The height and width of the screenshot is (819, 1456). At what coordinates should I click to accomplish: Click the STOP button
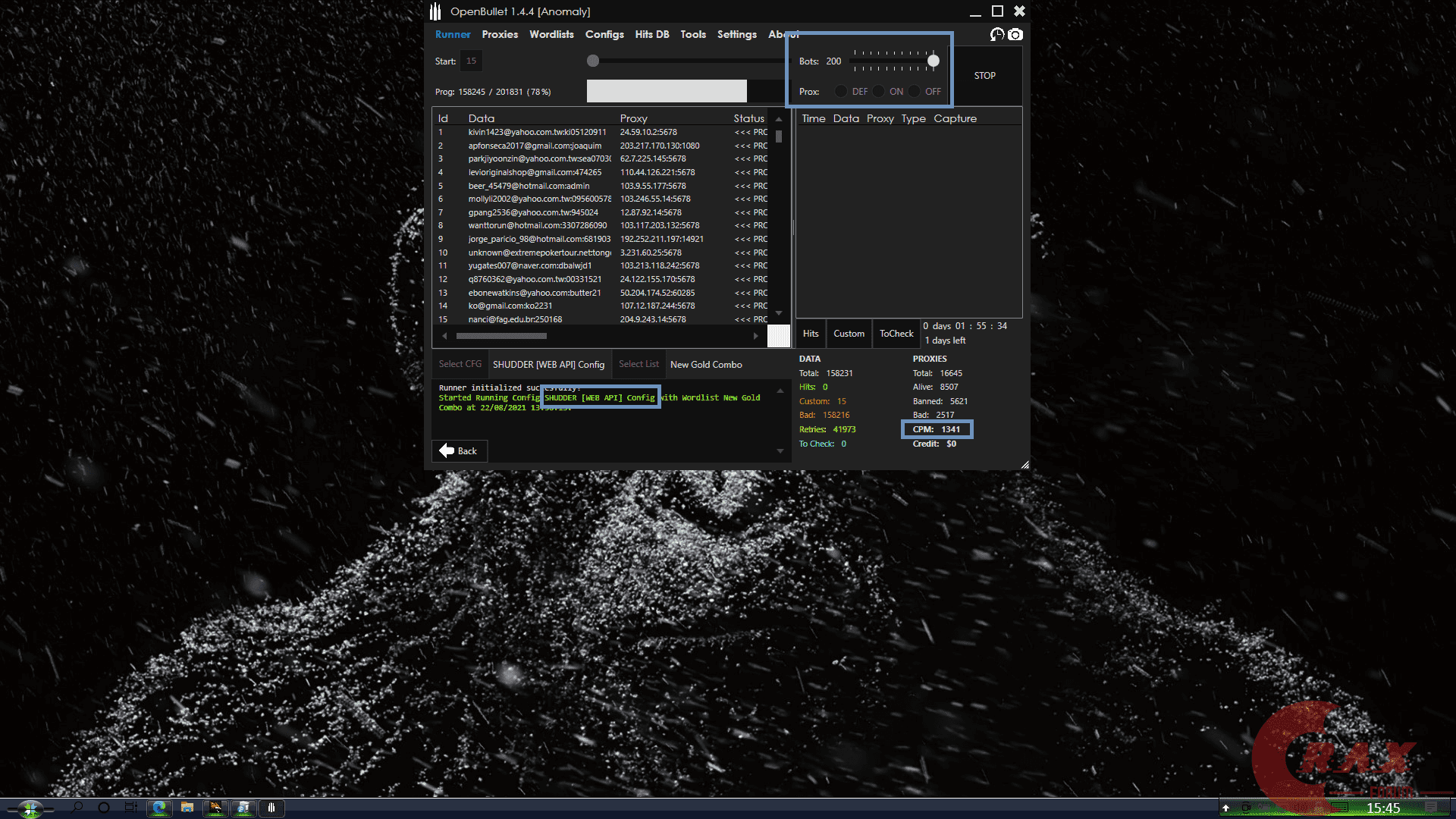tap(984, 75)
